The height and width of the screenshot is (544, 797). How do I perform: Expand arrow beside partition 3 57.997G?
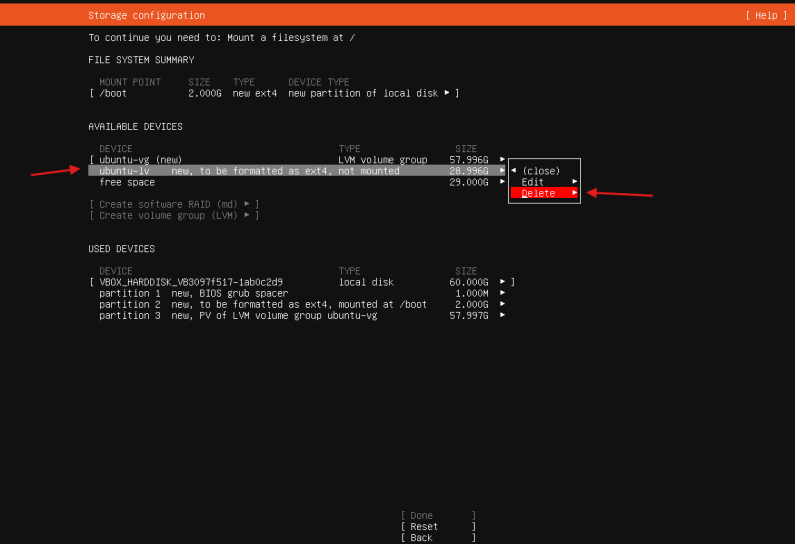coord(502,315)
